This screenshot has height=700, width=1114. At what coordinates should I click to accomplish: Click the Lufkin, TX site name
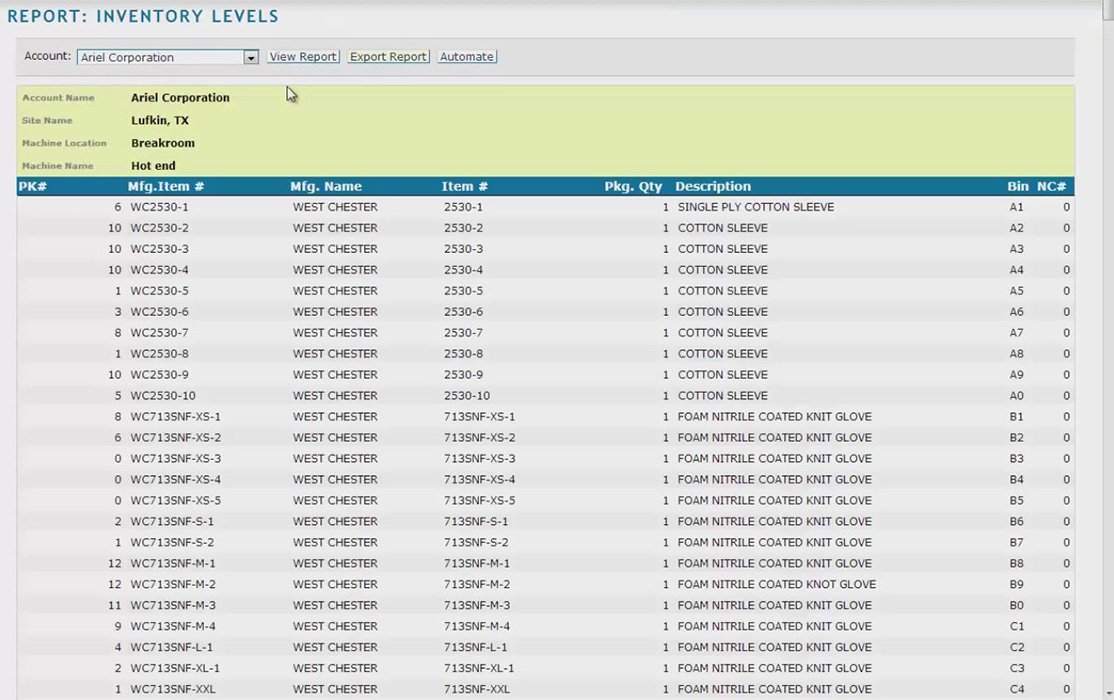(x=160, y=121)
